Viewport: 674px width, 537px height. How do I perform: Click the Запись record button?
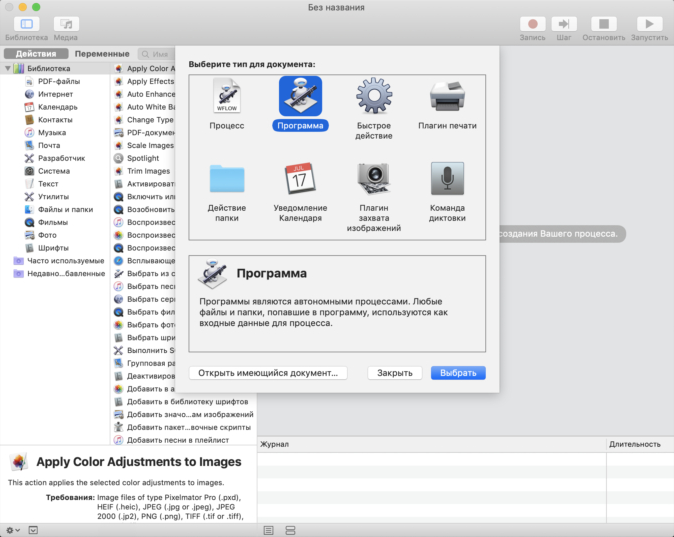[x=533, y=24]
